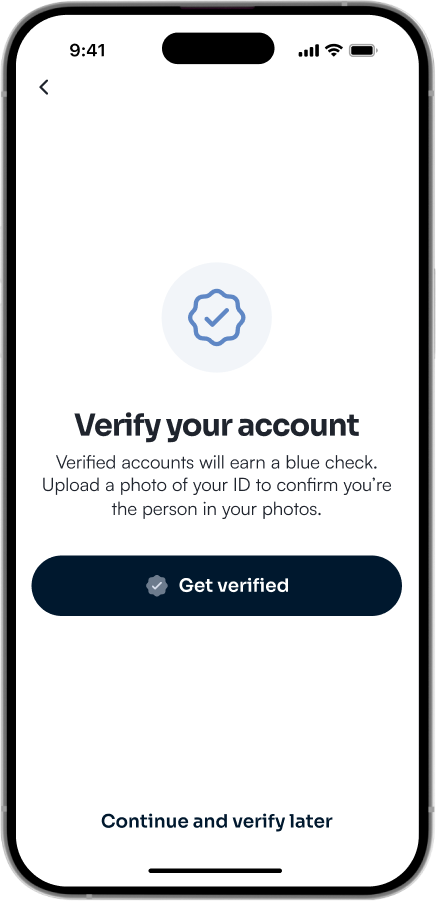This screenshot has width=437, height=902.
Task: Click the small badge icon inside Get verified
Action: pyautogui.click(x=157, y=586)
